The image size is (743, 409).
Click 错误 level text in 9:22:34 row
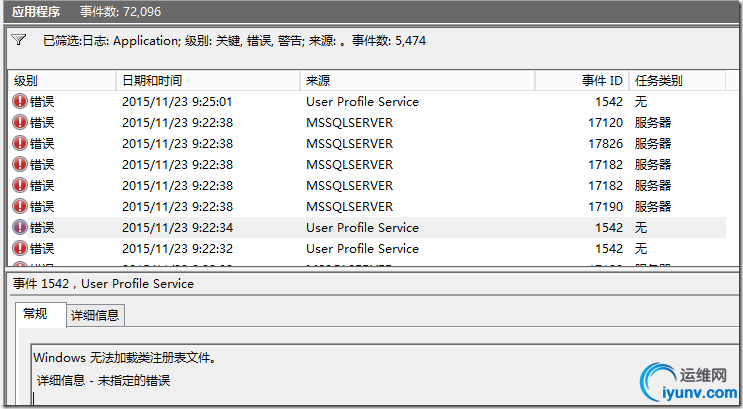(x=42, y=227)
